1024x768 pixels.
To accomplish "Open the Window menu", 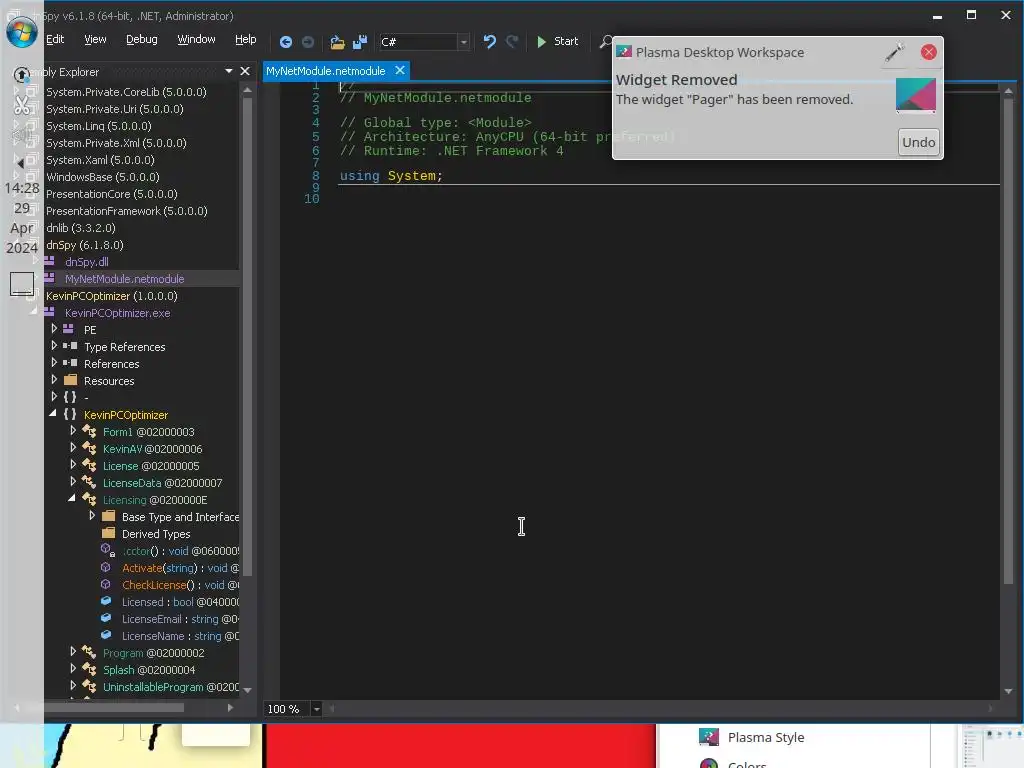I will [197, 39].
